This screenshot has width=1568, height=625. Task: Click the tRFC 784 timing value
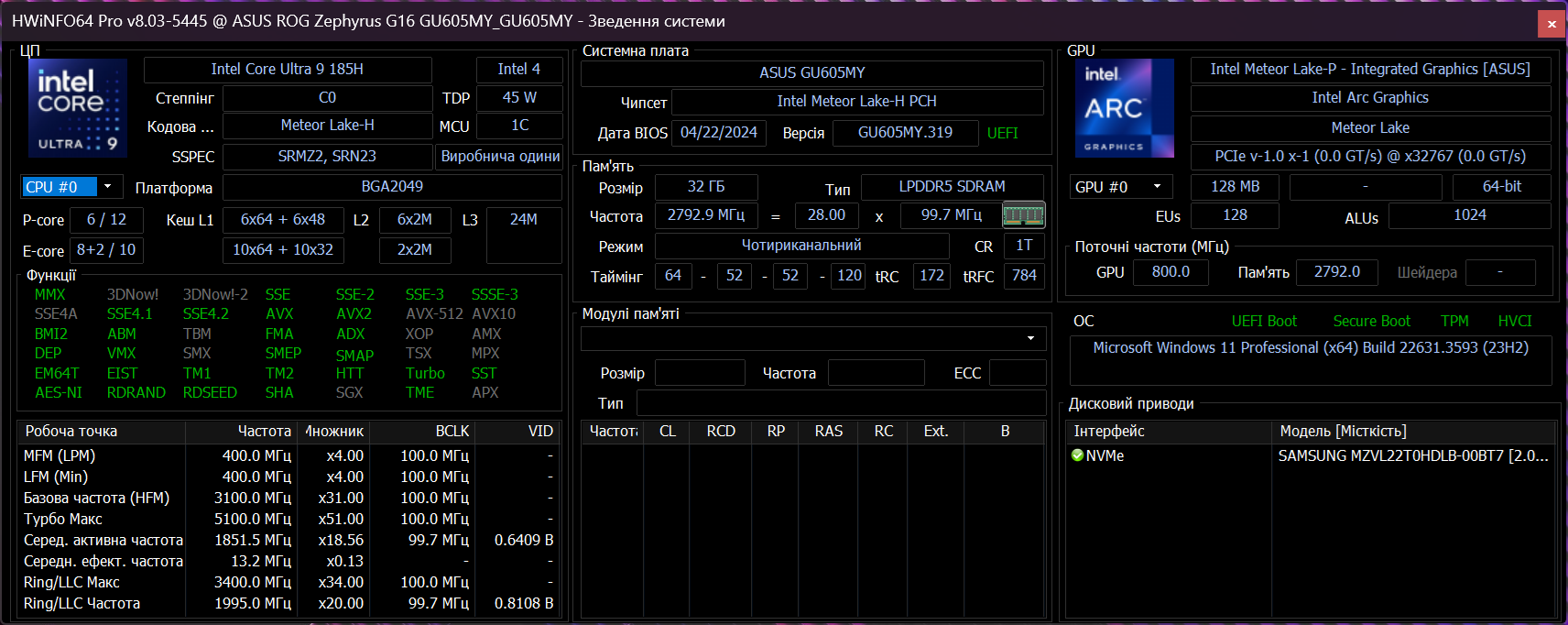pos(1024,276)
